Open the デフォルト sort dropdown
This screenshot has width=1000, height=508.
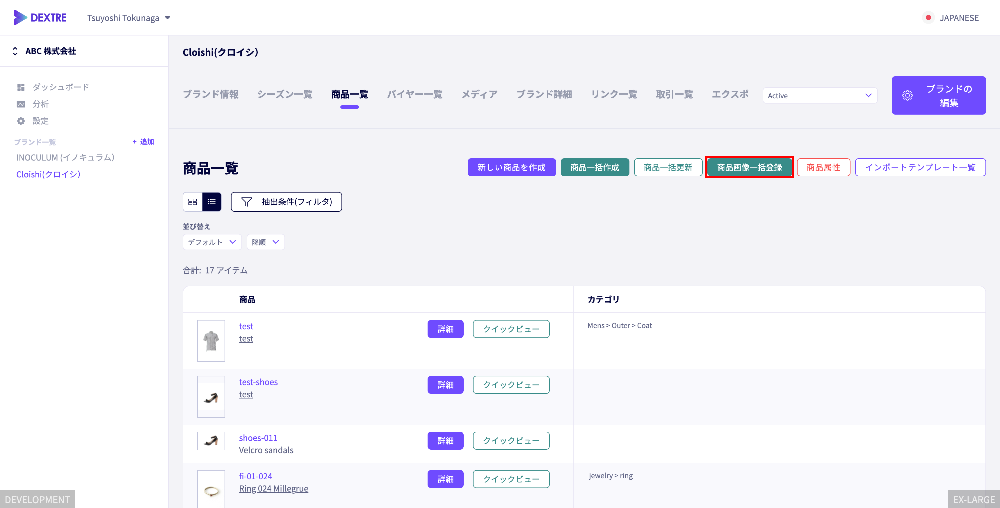pyautogui.click(x=212, y=242)
